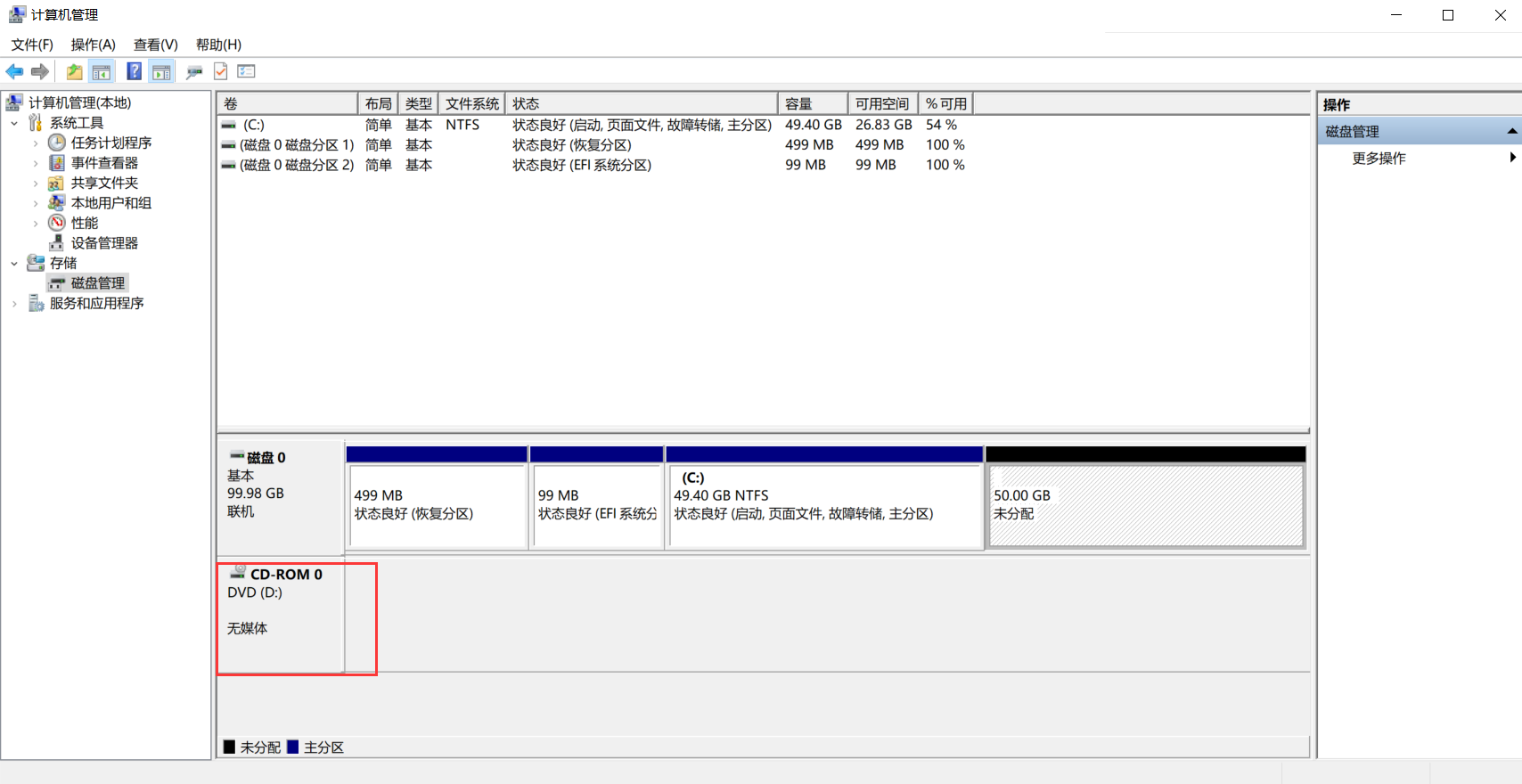
Task: Open 本地用户和组 node
Action: 111,203
